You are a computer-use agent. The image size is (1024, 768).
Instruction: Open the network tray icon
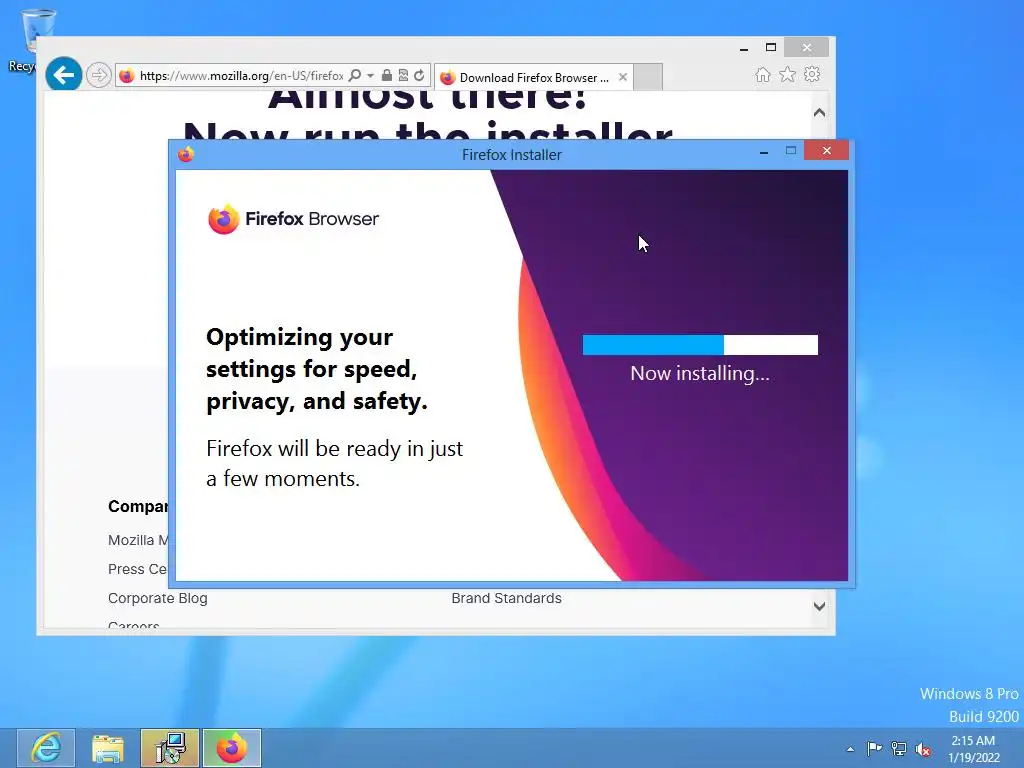click(x=899, y=748)
